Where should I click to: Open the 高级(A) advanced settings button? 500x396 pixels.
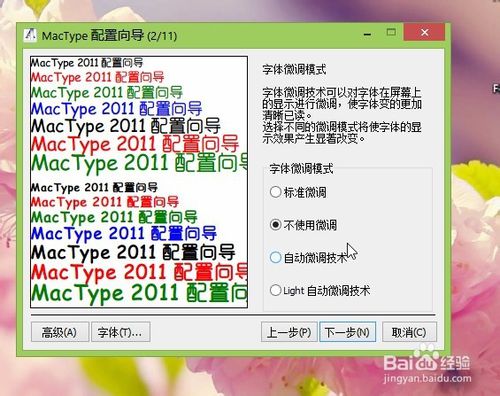(x=60, y=332)
